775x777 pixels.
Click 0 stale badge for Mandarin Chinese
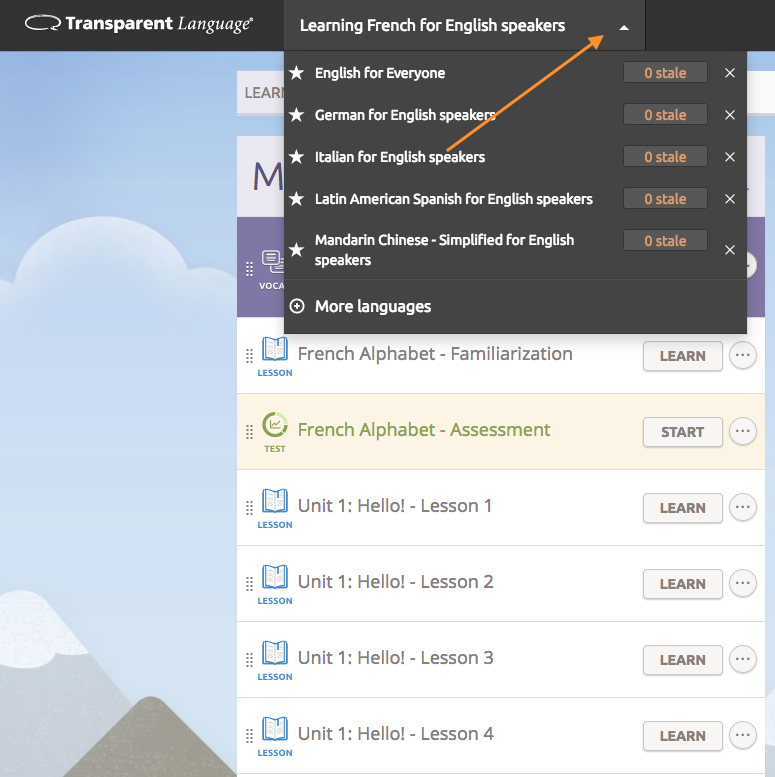(x=665, y=241)
